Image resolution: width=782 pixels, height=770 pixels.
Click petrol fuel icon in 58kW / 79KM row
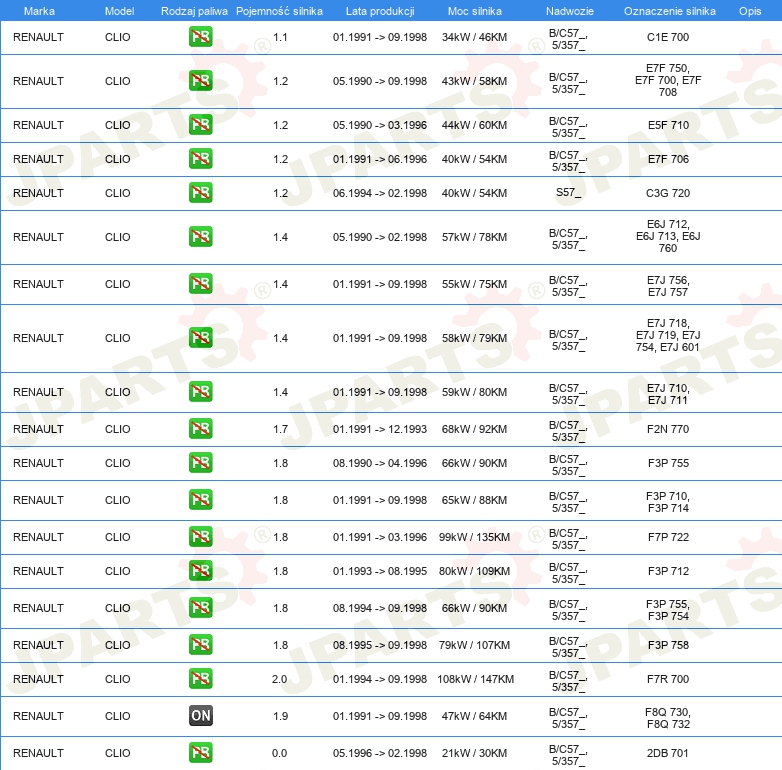coord(200,338)
